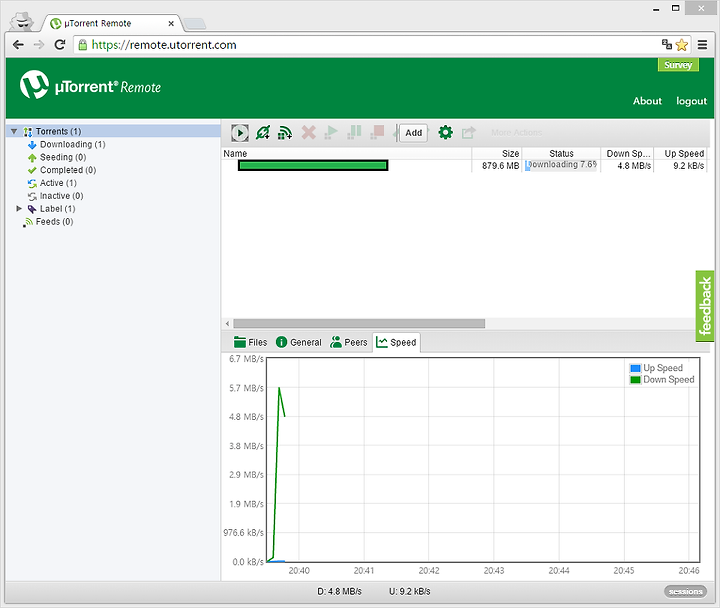Click the 879.6 MB size cell
720x608 pixels.
pyautogui.click(x=500, y=166)
